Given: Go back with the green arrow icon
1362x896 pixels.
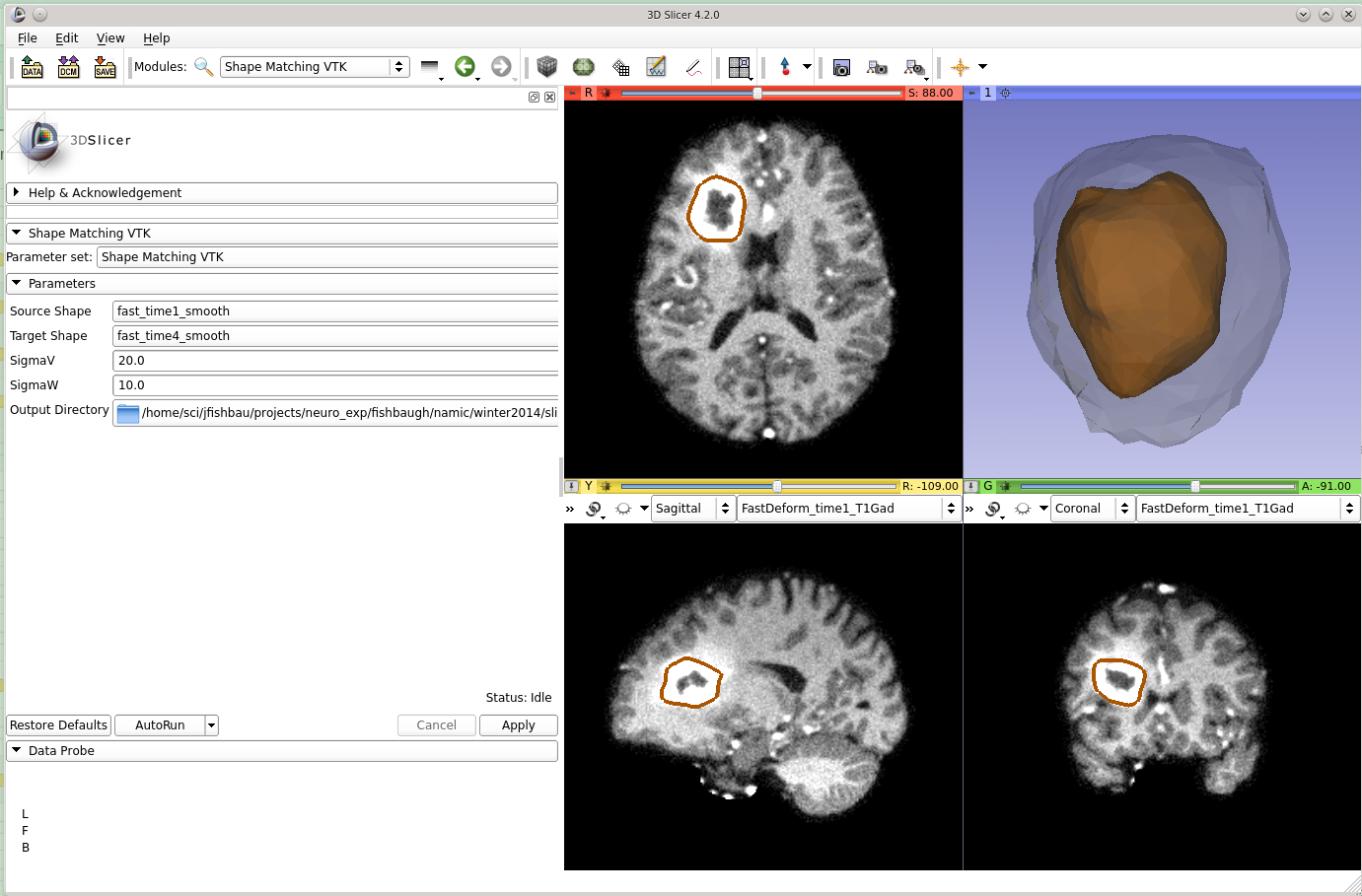Looking at the screenshot, I should pos(465,67).
